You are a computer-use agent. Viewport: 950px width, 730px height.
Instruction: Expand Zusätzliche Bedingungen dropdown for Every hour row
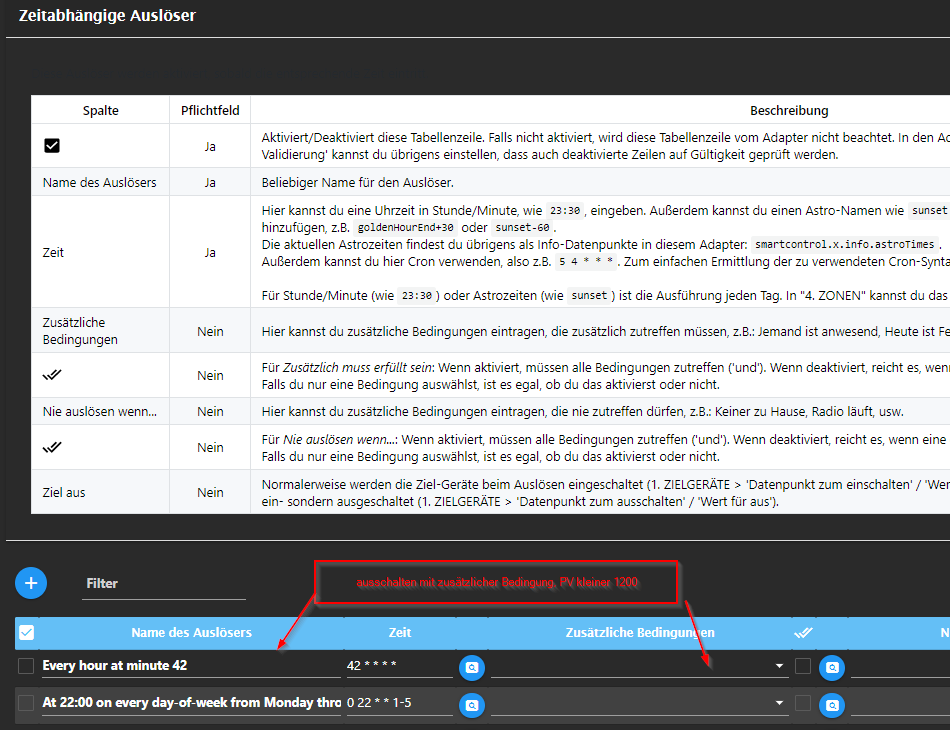[779, 666]
